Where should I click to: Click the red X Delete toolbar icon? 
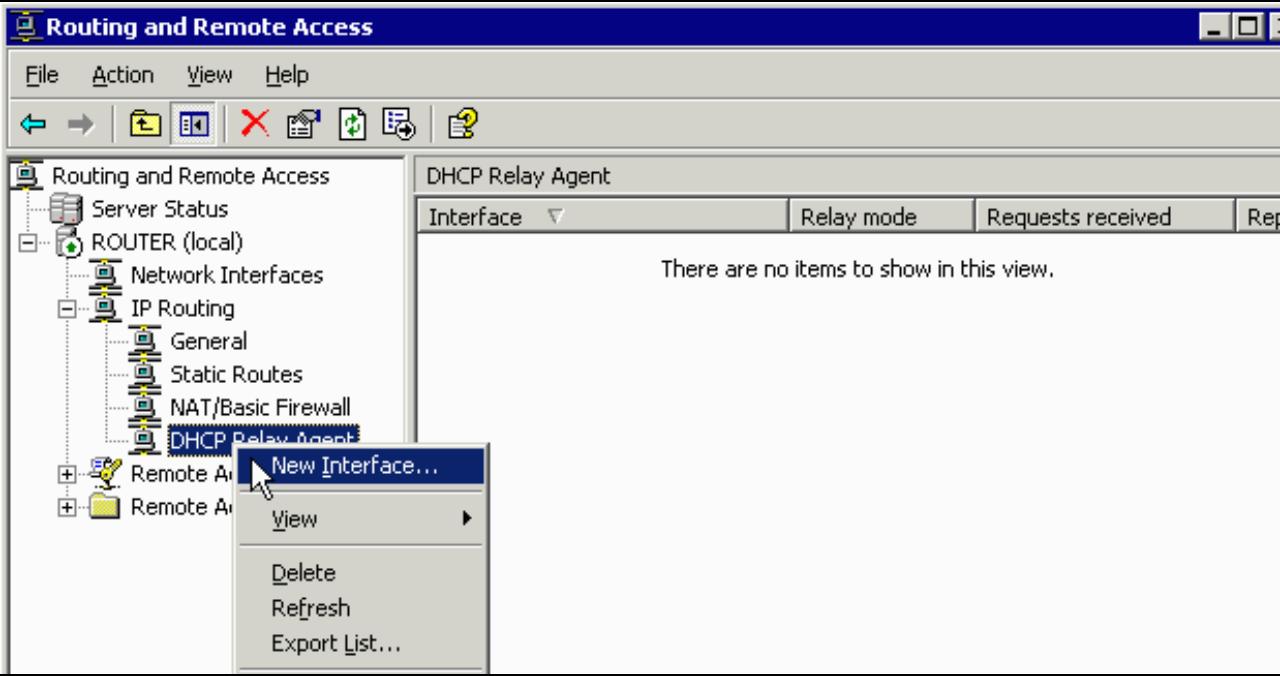click(x=252, y=125)
